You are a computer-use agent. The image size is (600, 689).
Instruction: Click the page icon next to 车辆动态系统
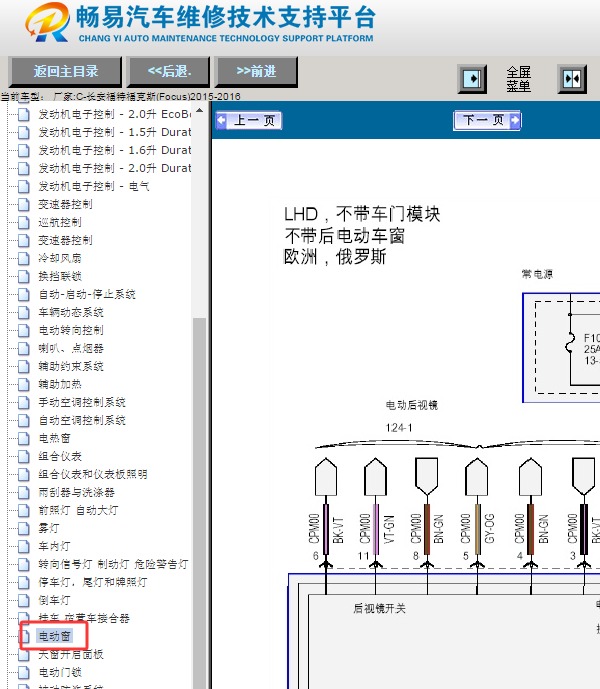pyautogui.click(x=24, y=312)
